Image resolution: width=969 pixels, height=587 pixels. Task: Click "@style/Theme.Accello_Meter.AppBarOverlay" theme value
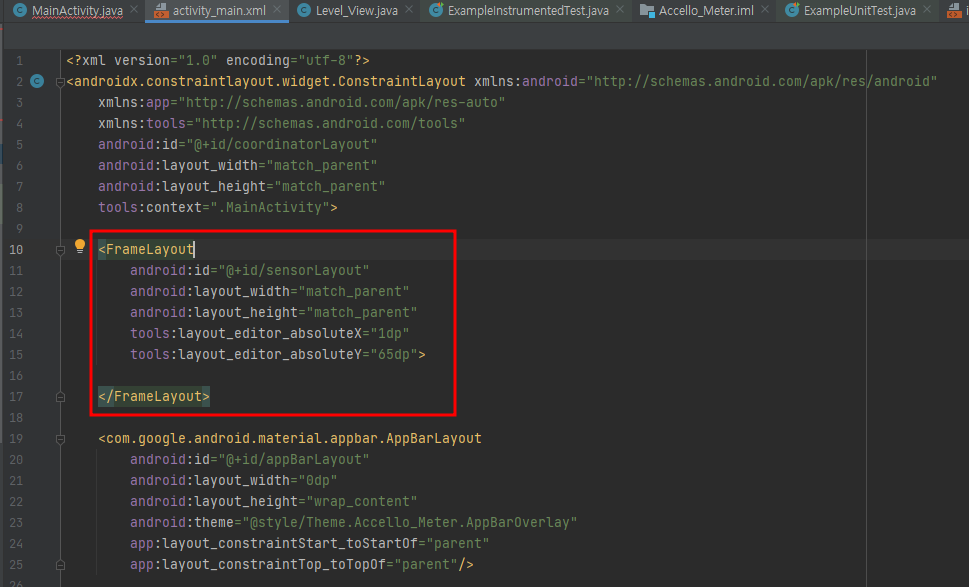click(x=410, y=522)
